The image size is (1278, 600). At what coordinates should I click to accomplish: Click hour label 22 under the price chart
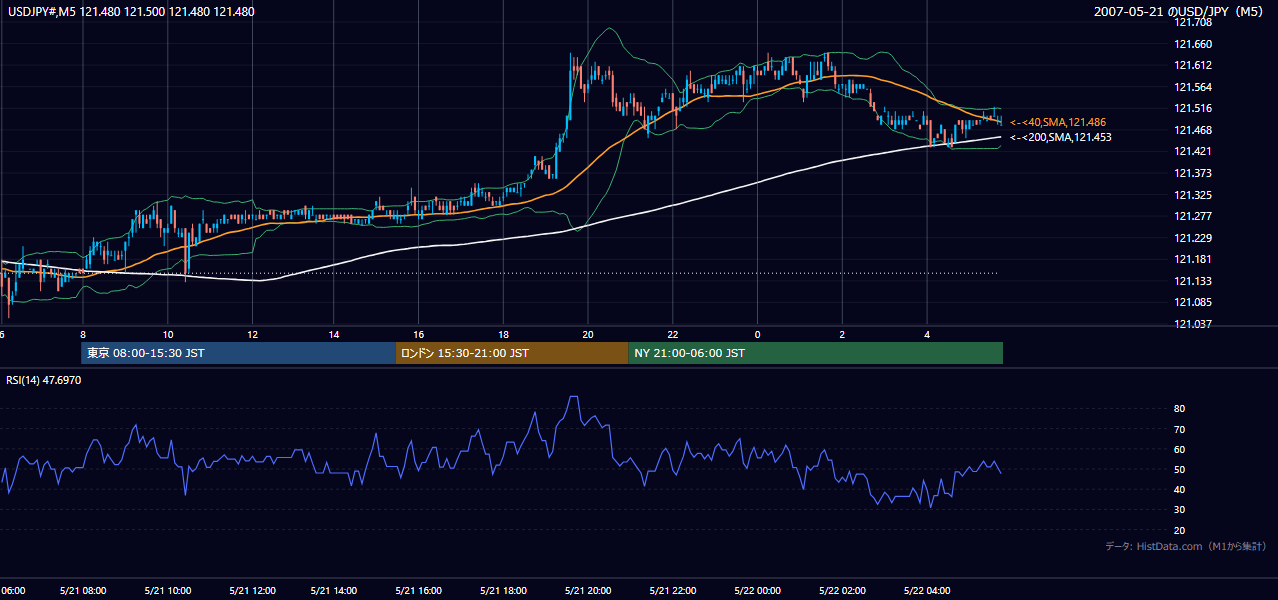(x=673, y=335)
